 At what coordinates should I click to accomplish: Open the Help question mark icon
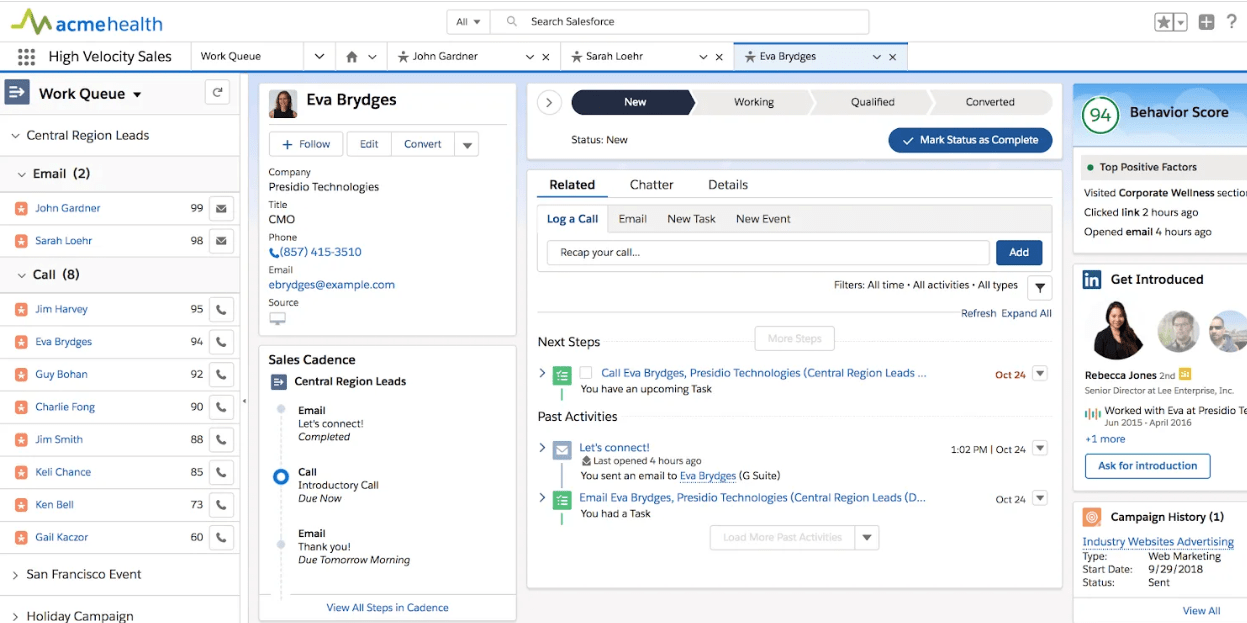click(1232, 22)
